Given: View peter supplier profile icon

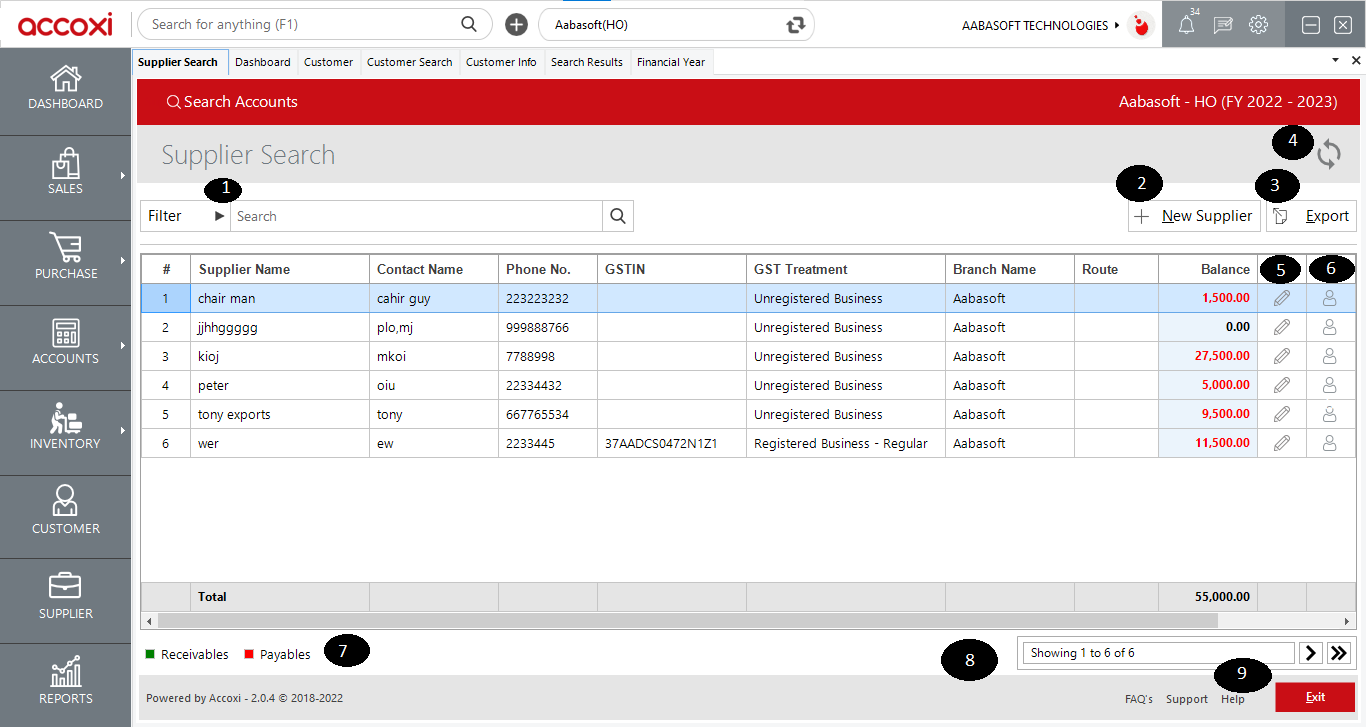Looking at the screenshot, I should (1330, 385).
